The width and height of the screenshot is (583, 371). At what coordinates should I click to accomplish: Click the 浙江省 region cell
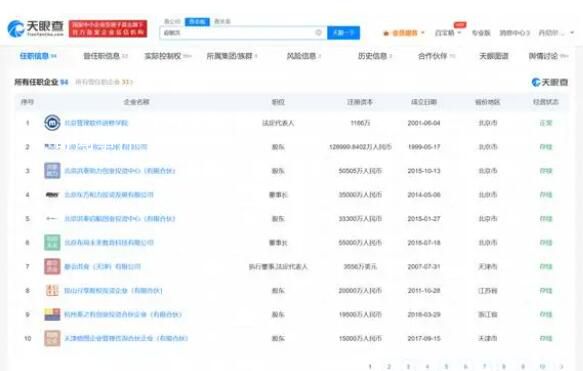point(488,314)
